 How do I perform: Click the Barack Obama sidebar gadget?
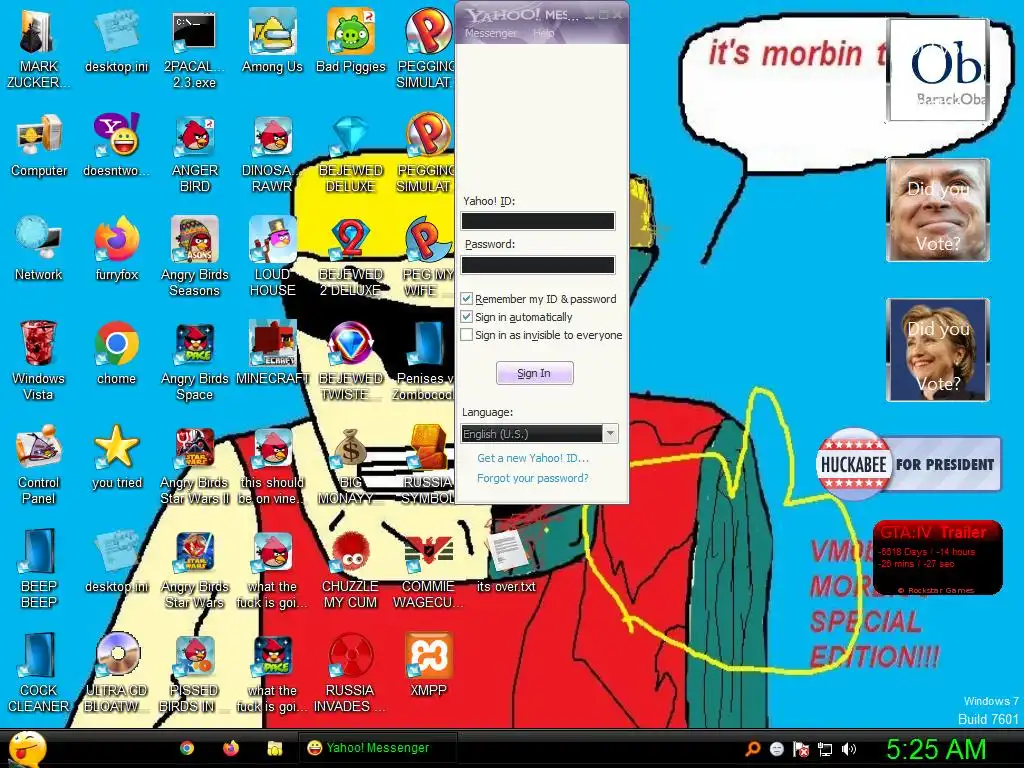[x=938, y=70]
